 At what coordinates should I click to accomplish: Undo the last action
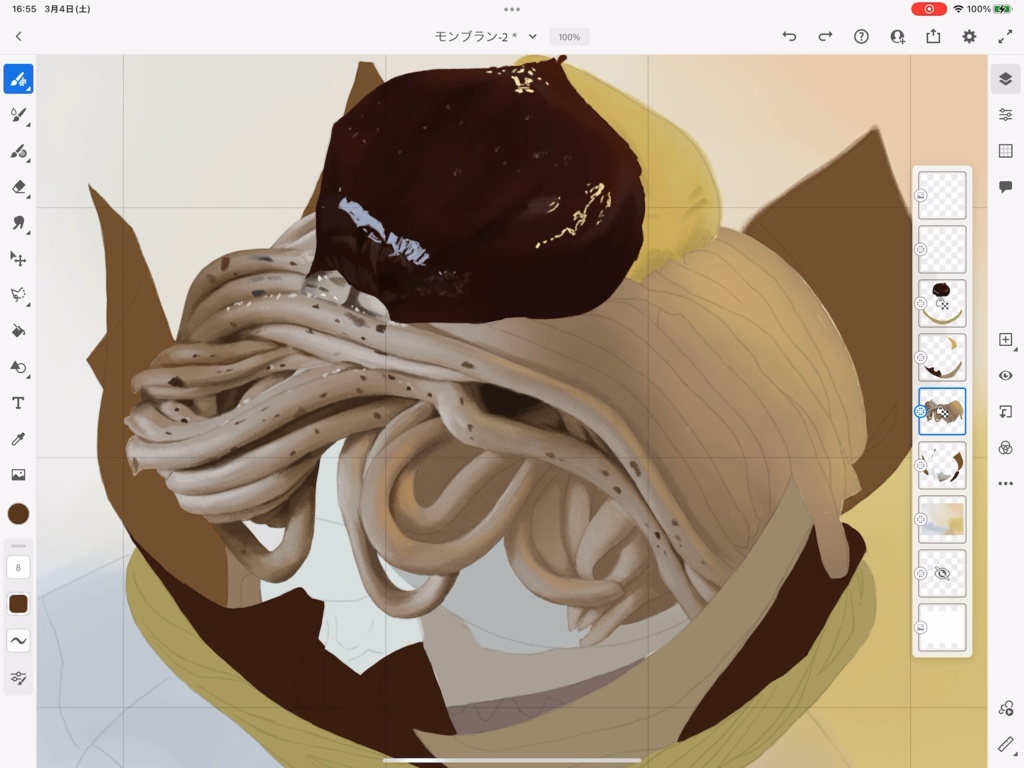(x=790, y=37)
